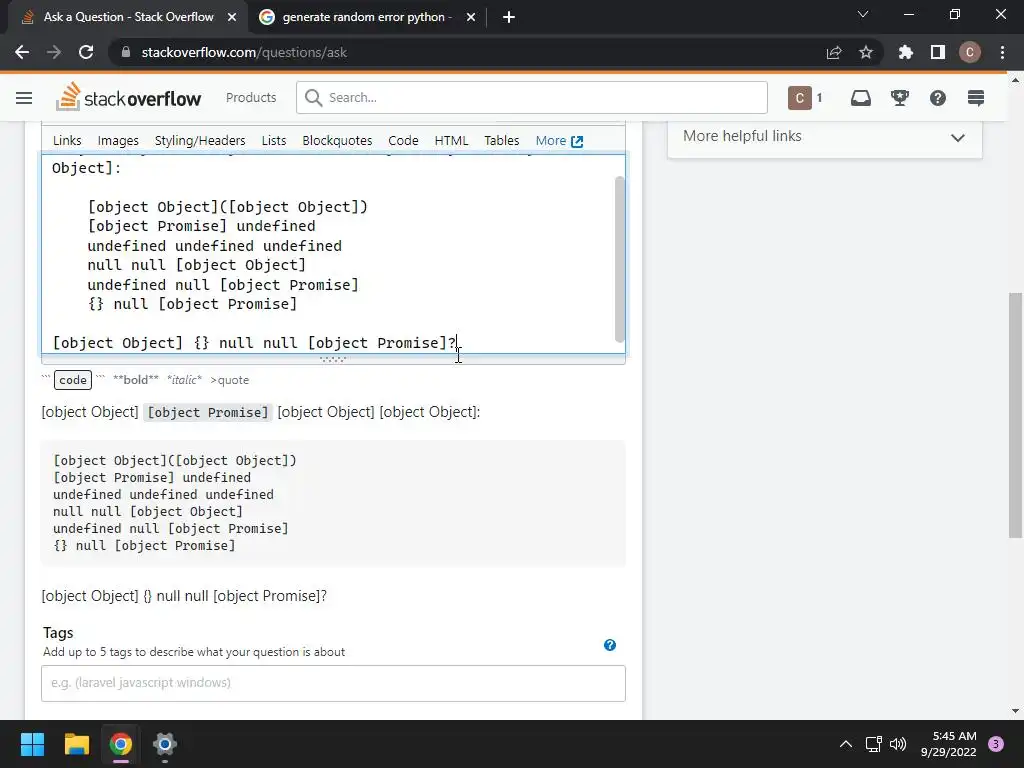
Task: Open the help center question mark icon
Action: 938,98
